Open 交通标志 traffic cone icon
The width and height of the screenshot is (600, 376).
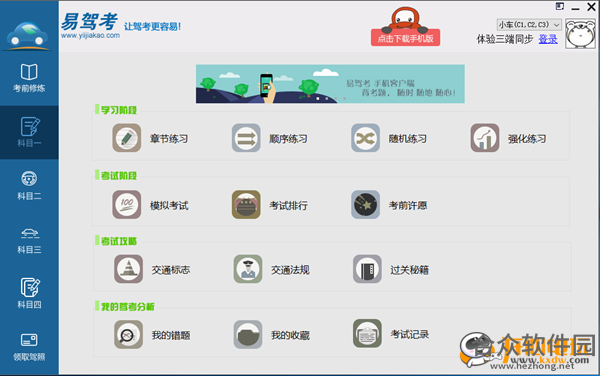tap(128, 269)
